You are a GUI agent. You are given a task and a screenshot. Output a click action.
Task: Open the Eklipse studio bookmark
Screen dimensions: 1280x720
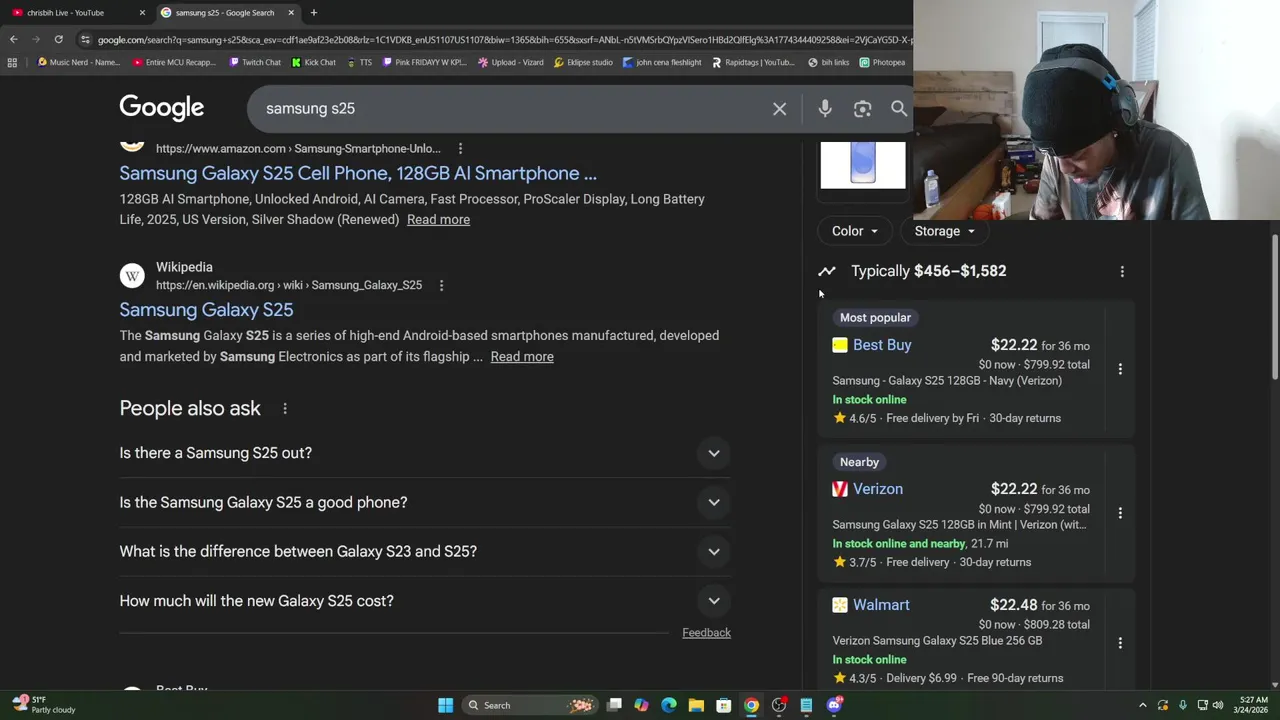coord(582,62)
